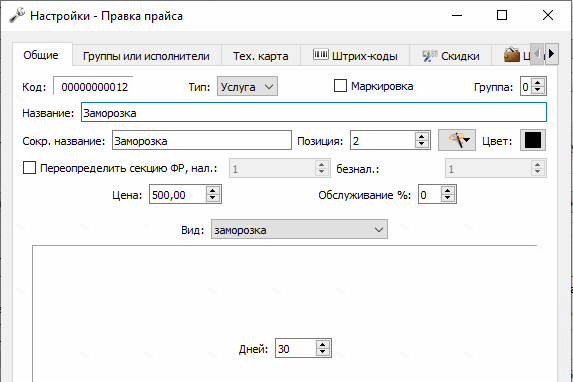The width and height of the screenshot is (573, 382).
Task: Click the Дней value field
Action: point(295,348)
